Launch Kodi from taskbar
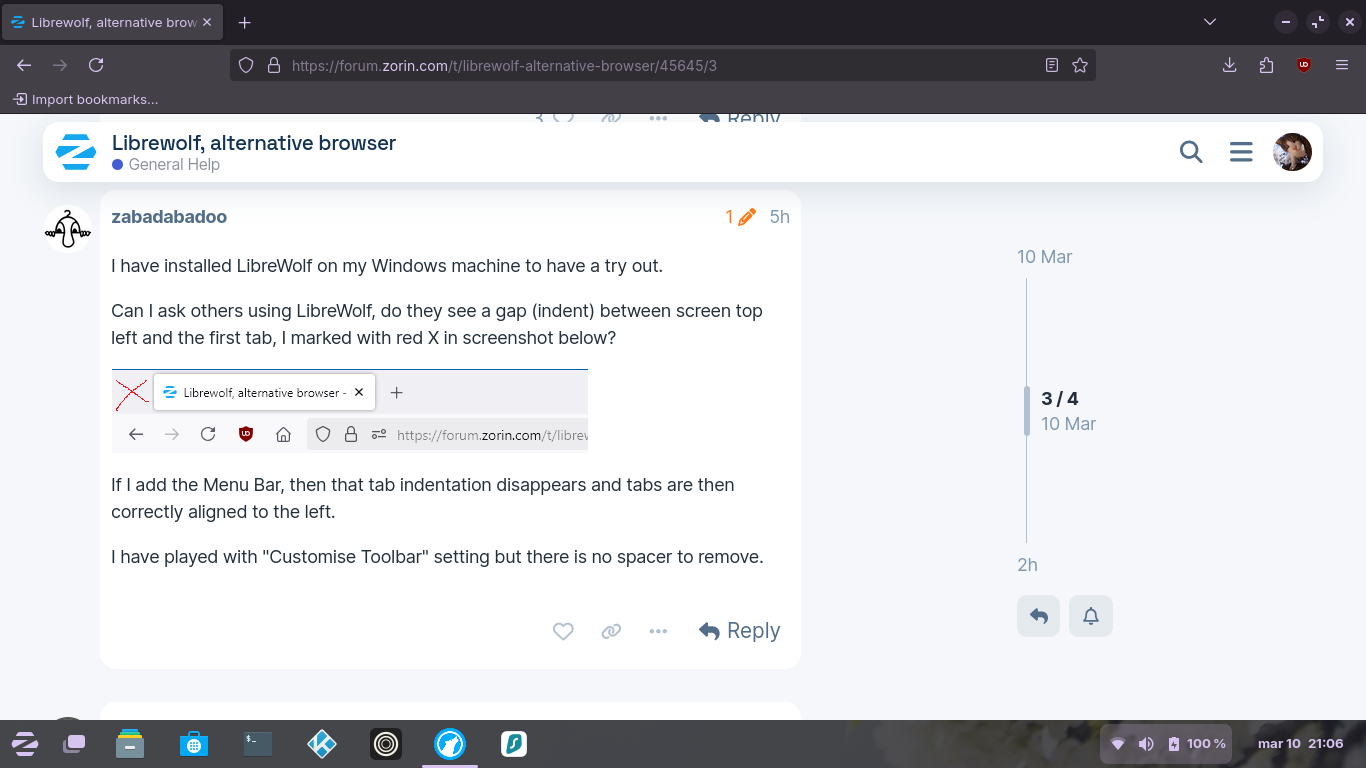The image size is (1366, 768). point(322,744)
